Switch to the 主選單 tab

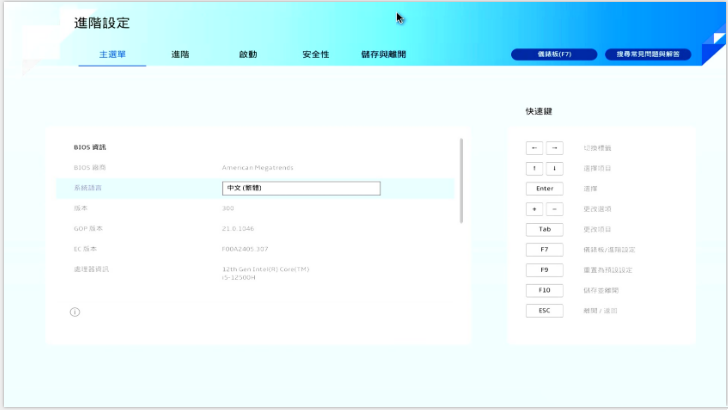(112, 54)
